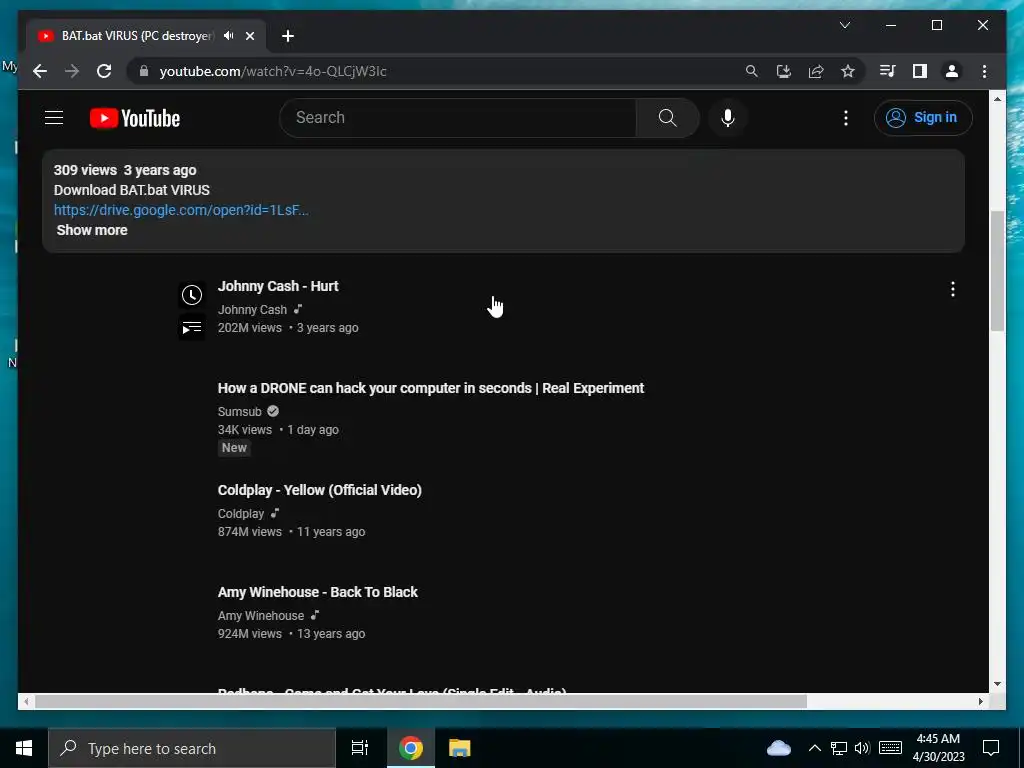The image size is (1024, 768).
Task: Open YouTube settings three-dot menu
Action: pyautogui.click(x=846, y=118)
